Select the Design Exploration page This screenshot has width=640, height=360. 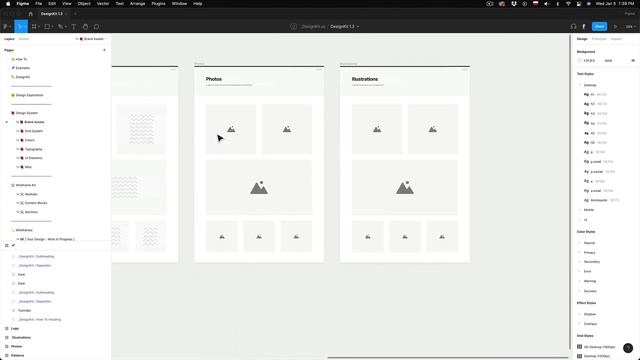pyautogui.click(x=29, y=95)
